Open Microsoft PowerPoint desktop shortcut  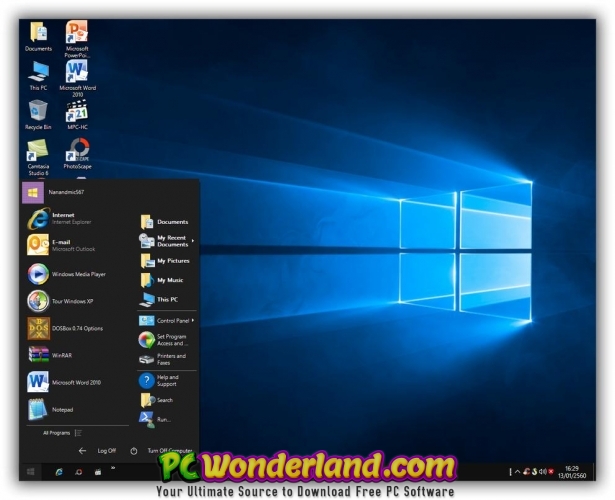point(77,39)
